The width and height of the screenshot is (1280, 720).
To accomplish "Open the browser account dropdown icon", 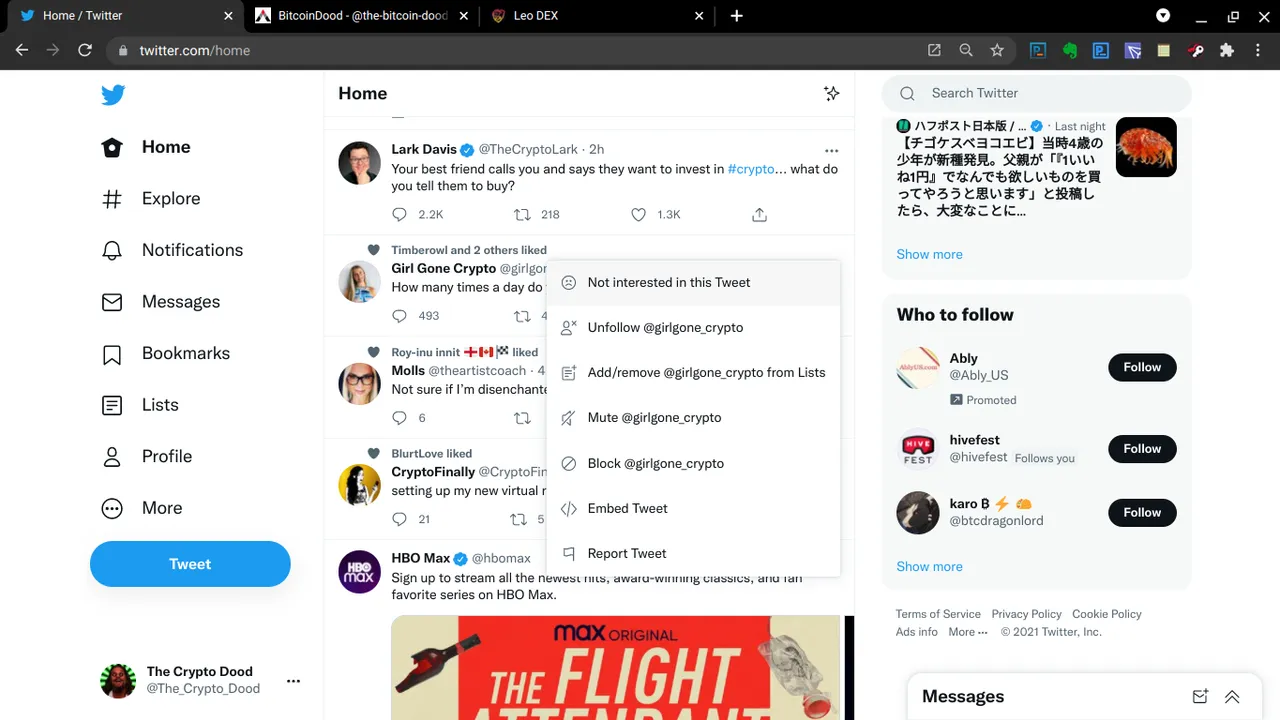I will click(x=1163, y=16).
